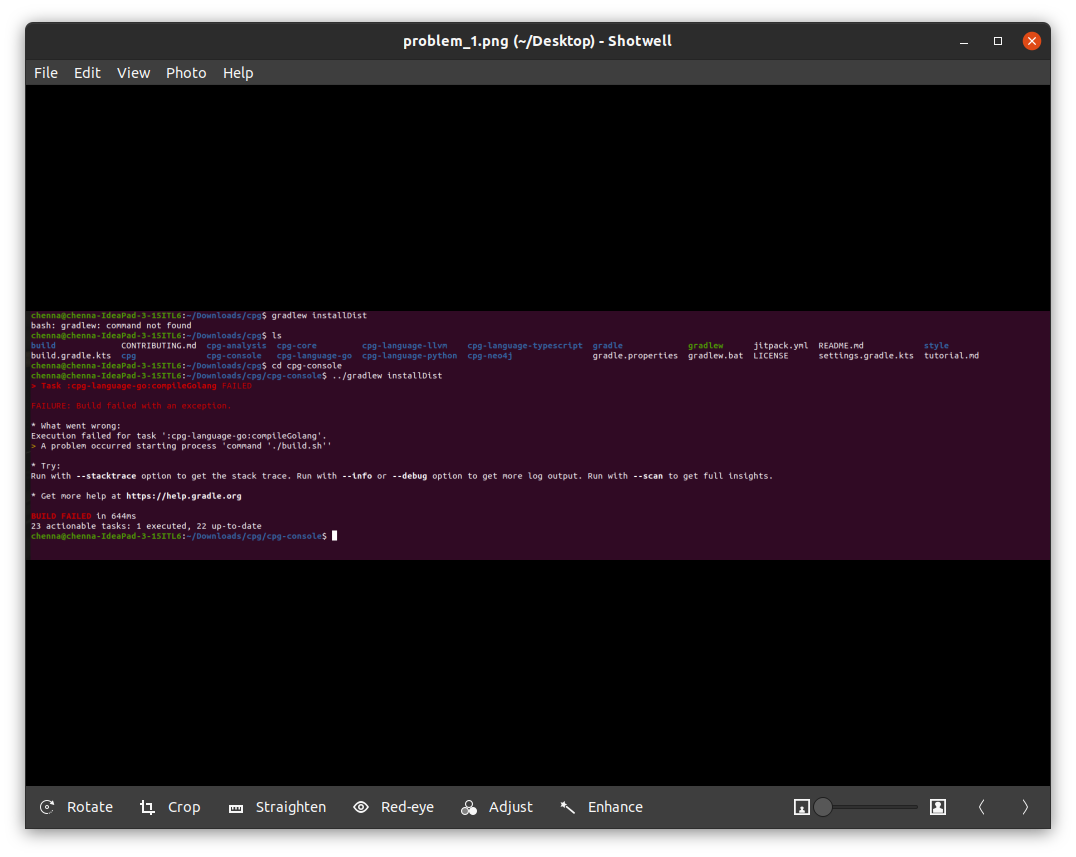This screenshot has width=1076, height=857.
Task: Open the File menu
Action: (x=46, y=73)
